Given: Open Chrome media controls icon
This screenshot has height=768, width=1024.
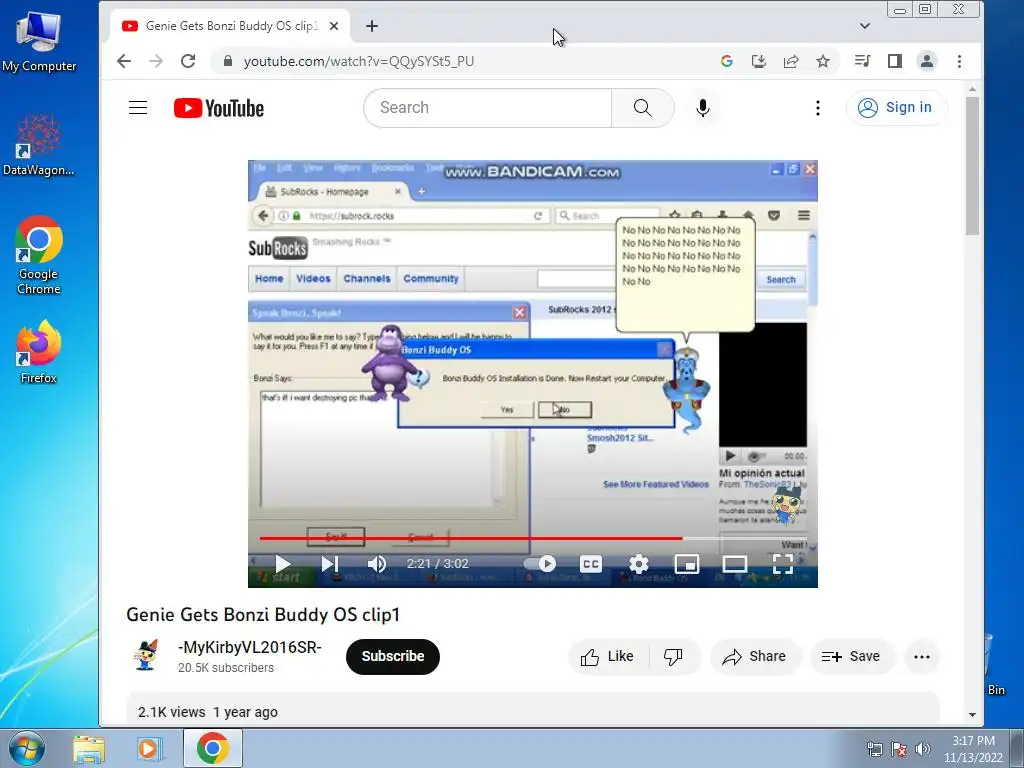Looking at the screenshot, I should tap(862, 61).
